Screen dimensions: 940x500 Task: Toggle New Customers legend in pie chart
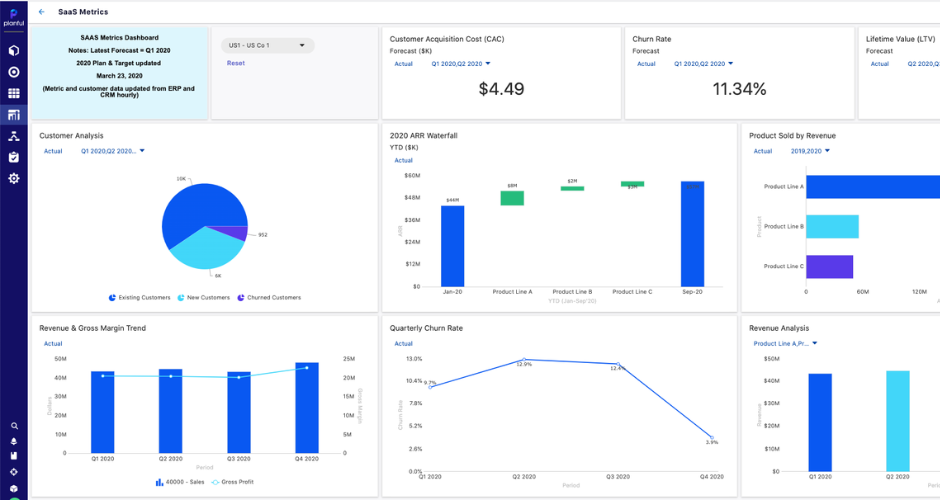click(203, 297)
